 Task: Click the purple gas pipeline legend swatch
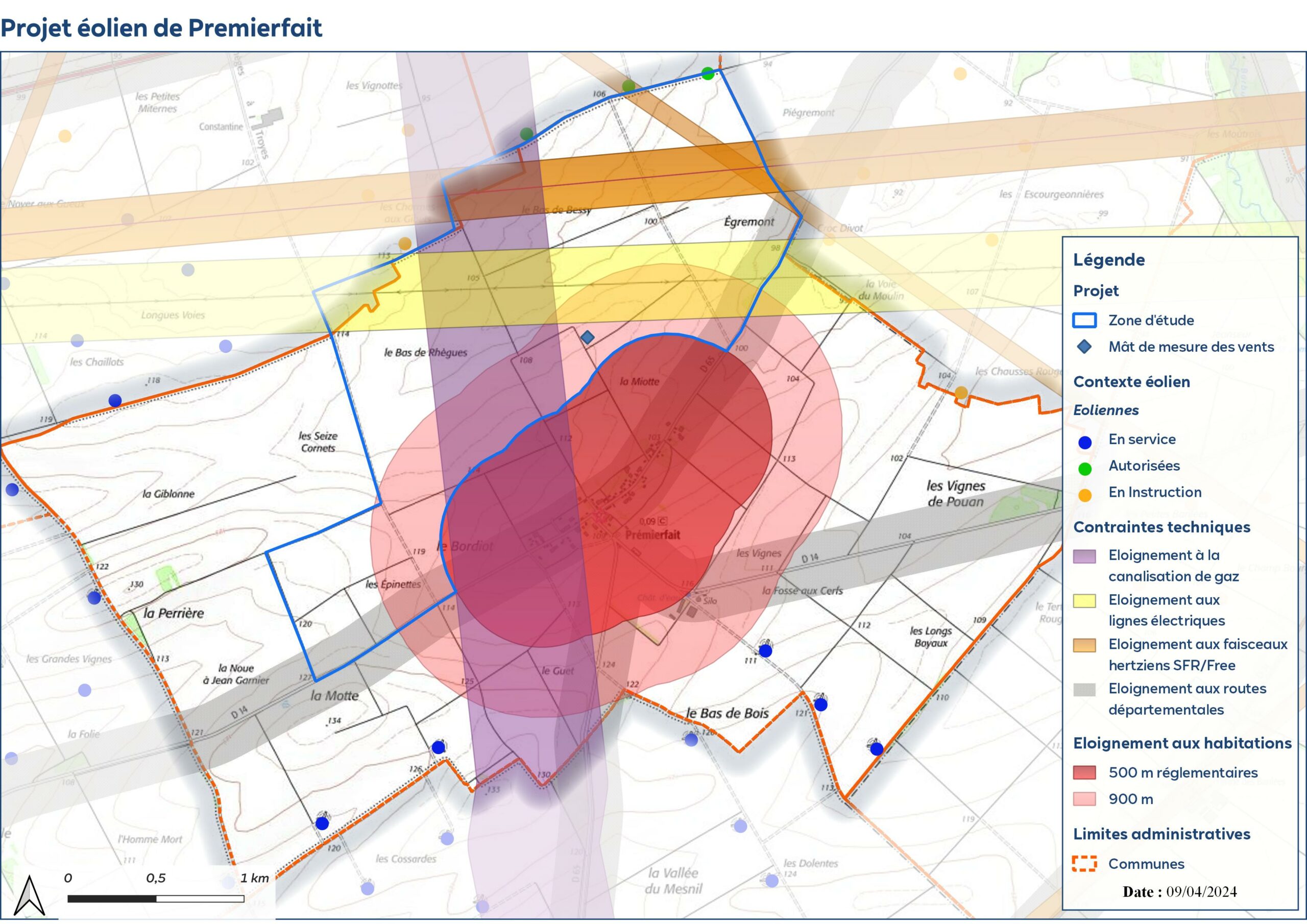point(1084,556)
